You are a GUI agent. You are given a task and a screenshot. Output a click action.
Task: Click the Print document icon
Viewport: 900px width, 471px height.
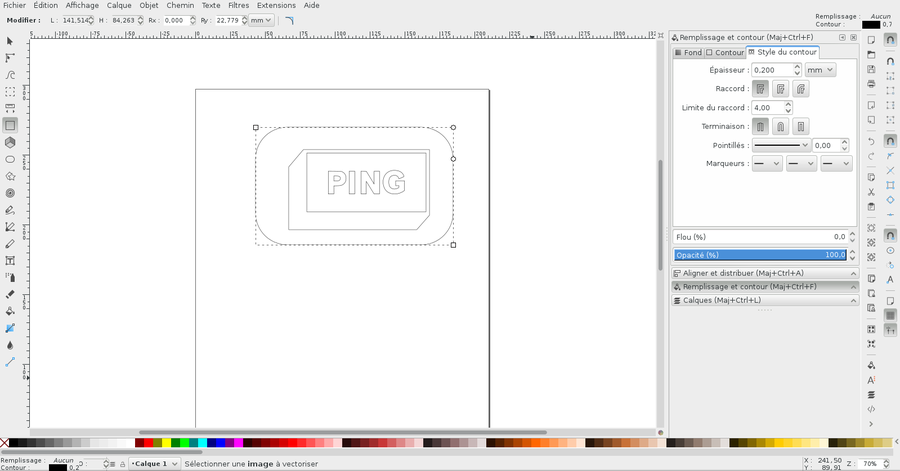click(871, 84)
